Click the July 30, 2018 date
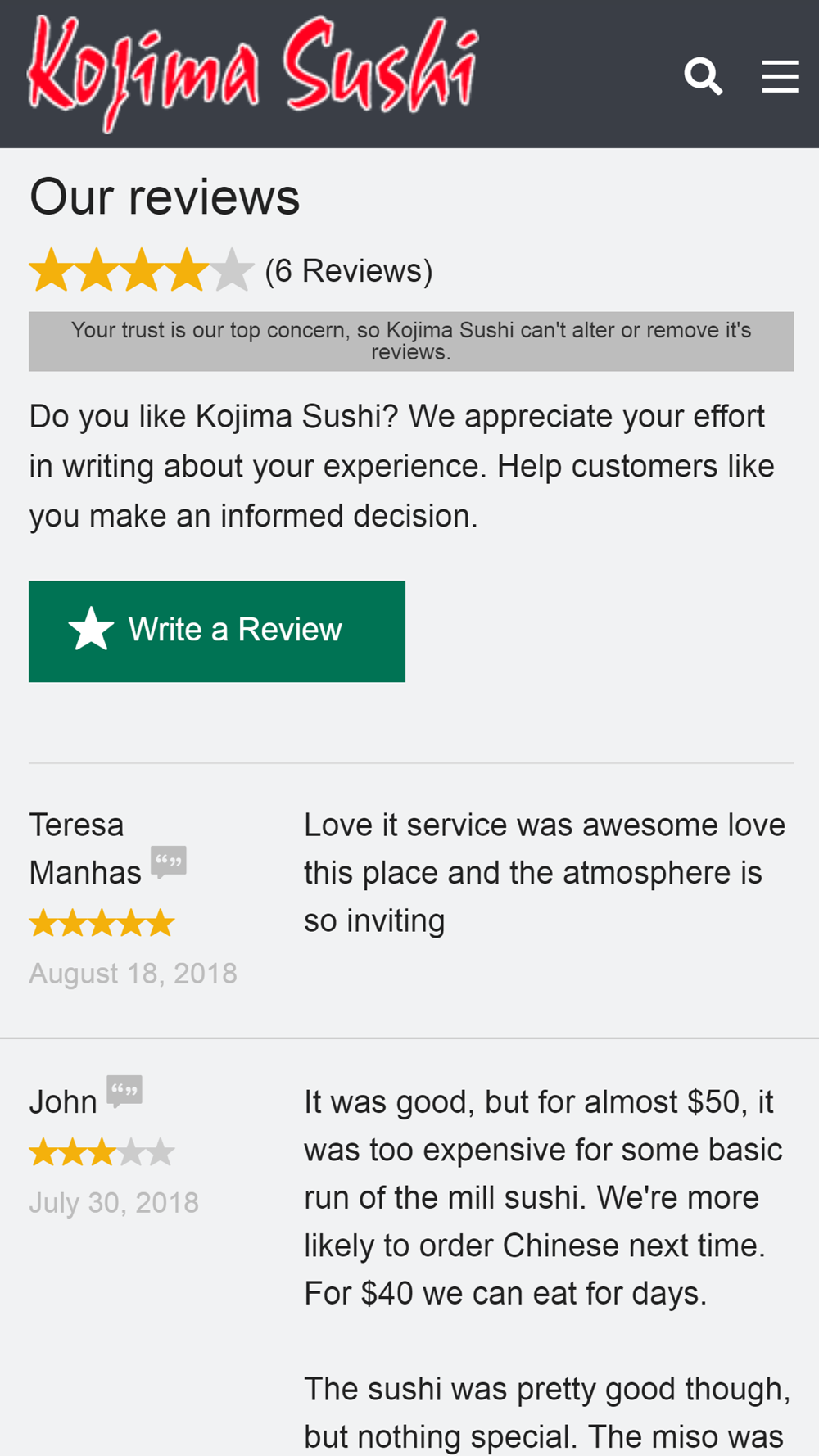819x1456 pixels. (x=114, y=1203)
